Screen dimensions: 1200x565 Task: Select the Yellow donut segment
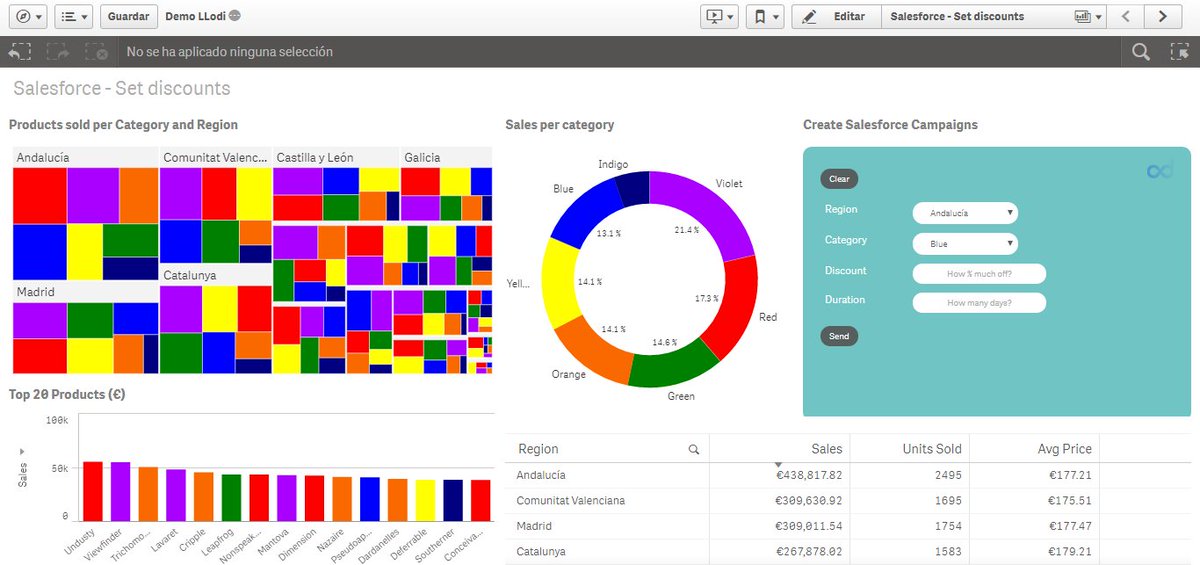tap(560, 283)
